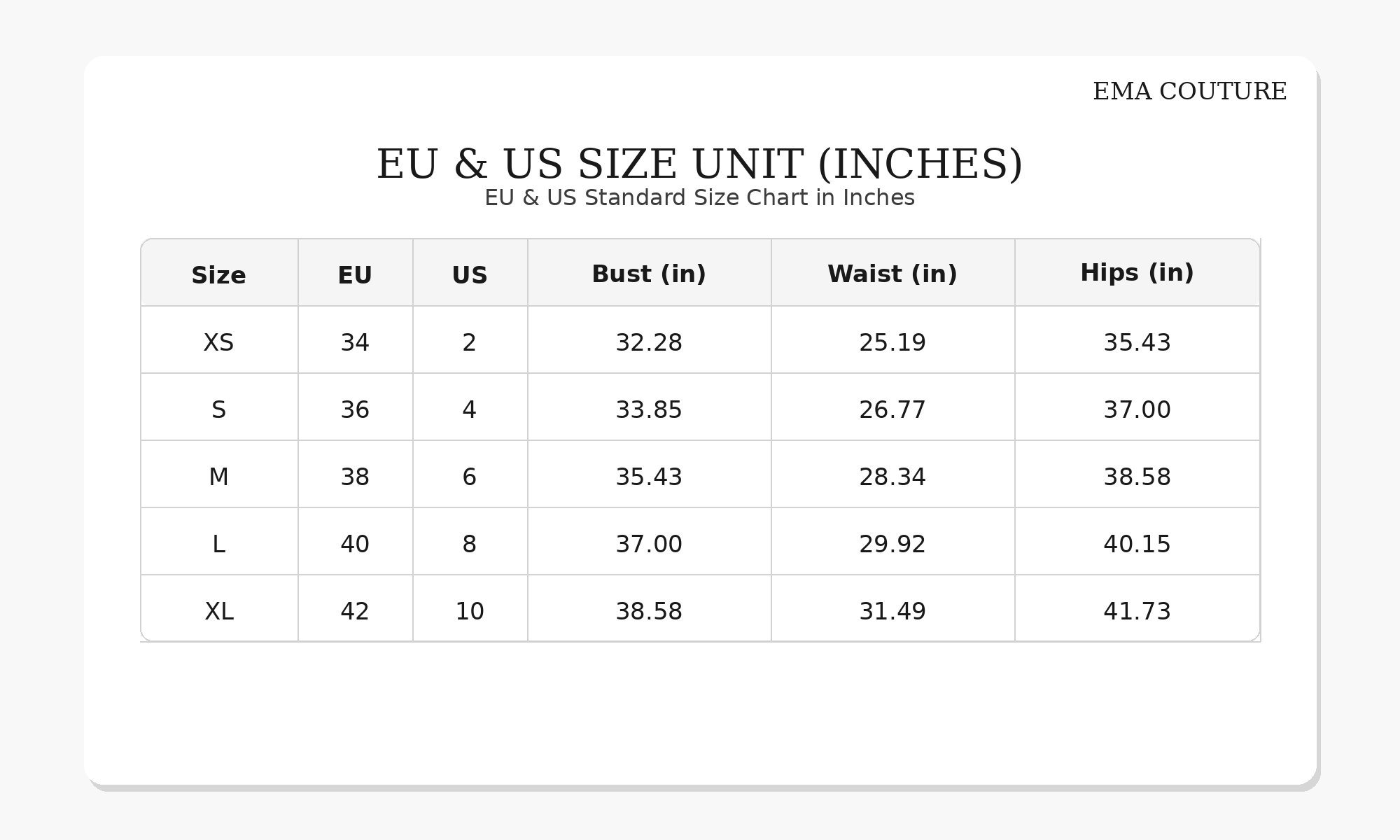The image size is (1400, 840).
Task: Select waist value 29.92 for size L
Action: [892, 544]
